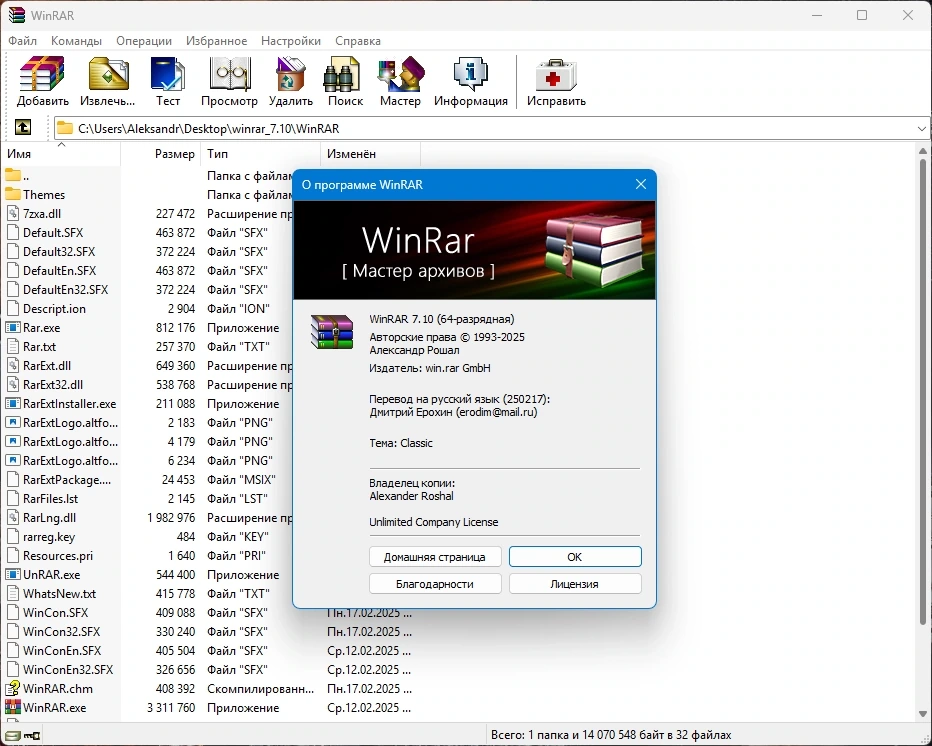Open the Файл menu

[x=23, y=41]
